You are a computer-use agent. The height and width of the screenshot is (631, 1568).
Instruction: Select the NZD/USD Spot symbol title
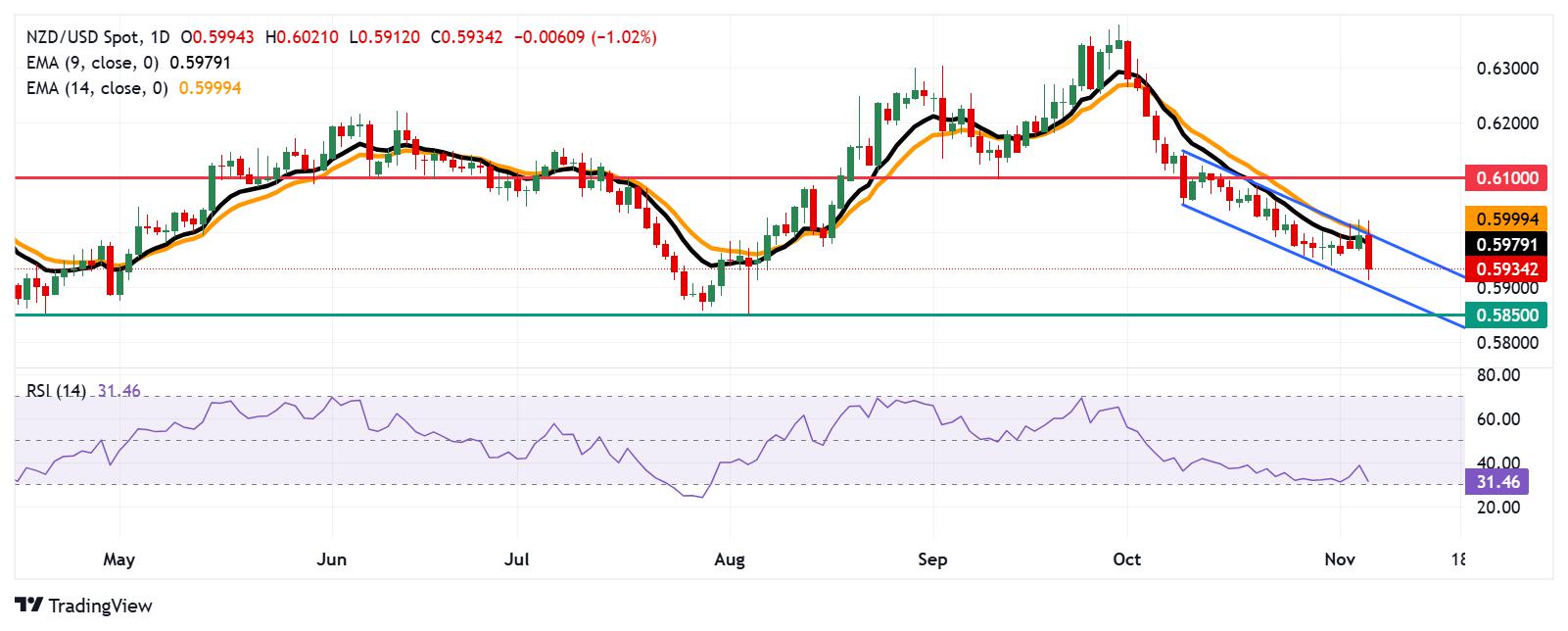[77, 37]
